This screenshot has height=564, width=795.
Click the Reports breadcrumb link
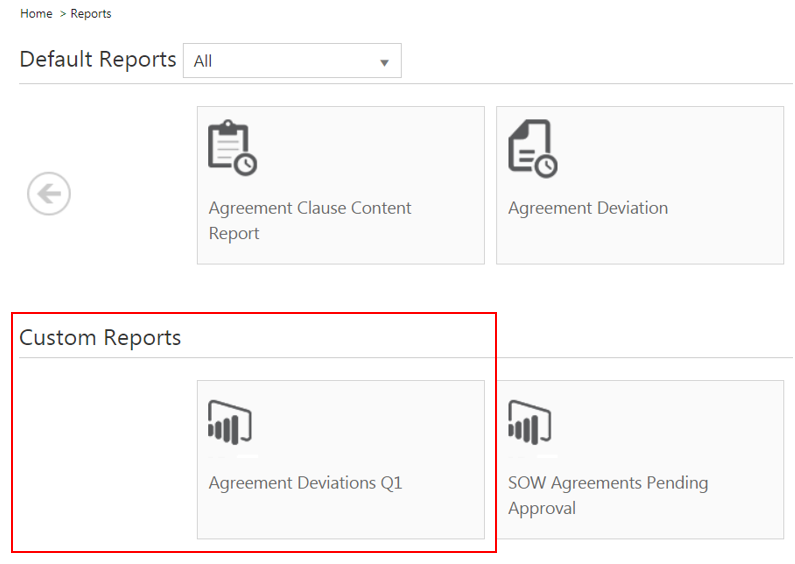tap(91, 14)
